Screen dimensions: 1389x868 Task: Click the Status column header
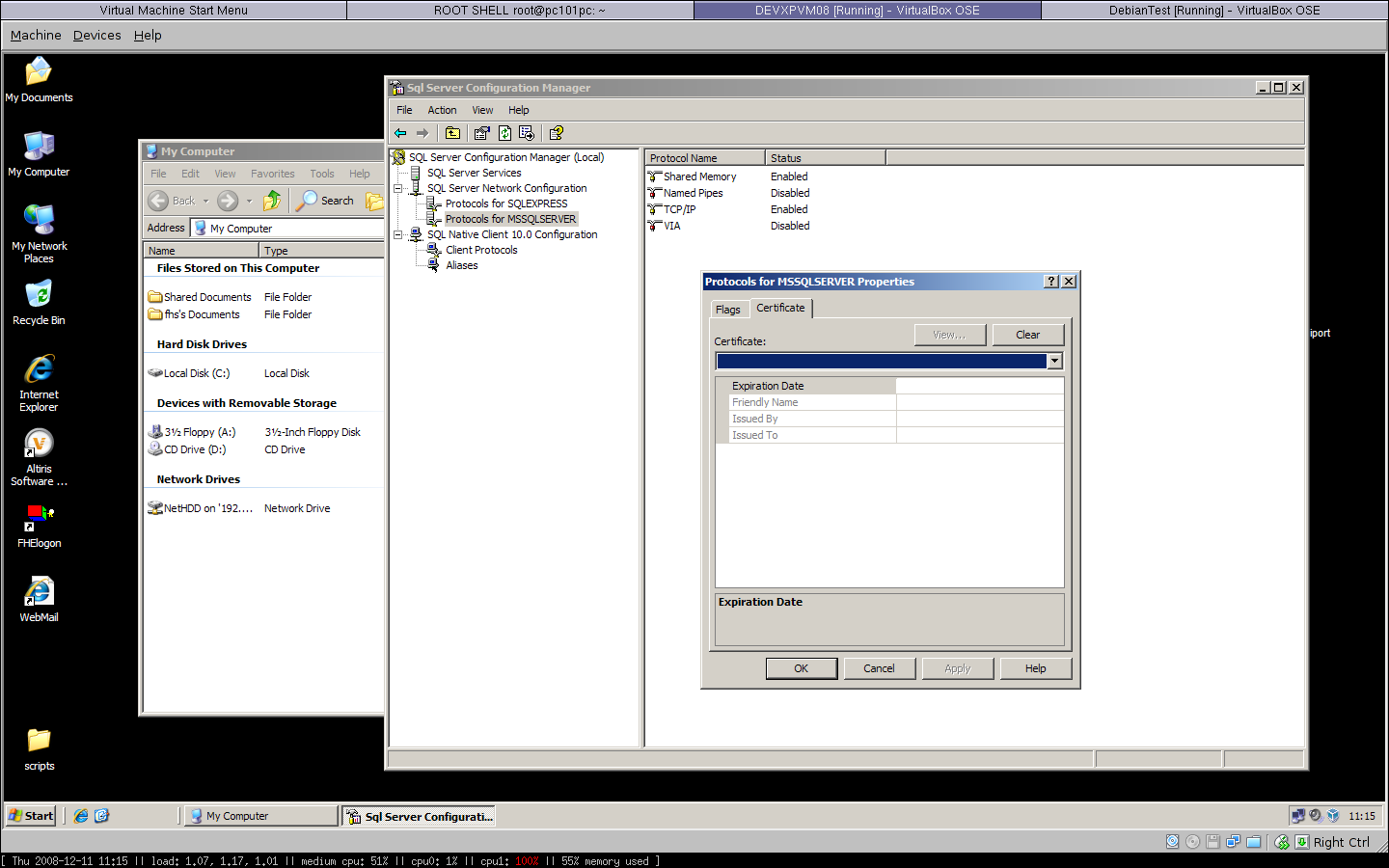click(x=826, y=158)
